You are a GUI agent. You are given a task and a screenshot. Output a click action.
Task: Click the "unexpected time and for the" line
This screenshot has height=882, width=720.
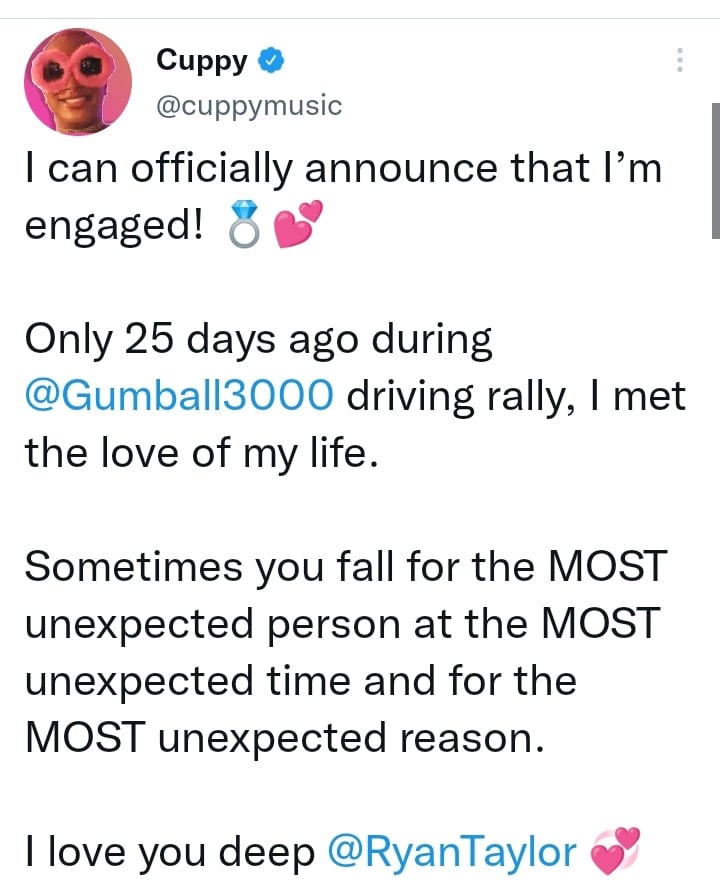click(x=300, y=681)
